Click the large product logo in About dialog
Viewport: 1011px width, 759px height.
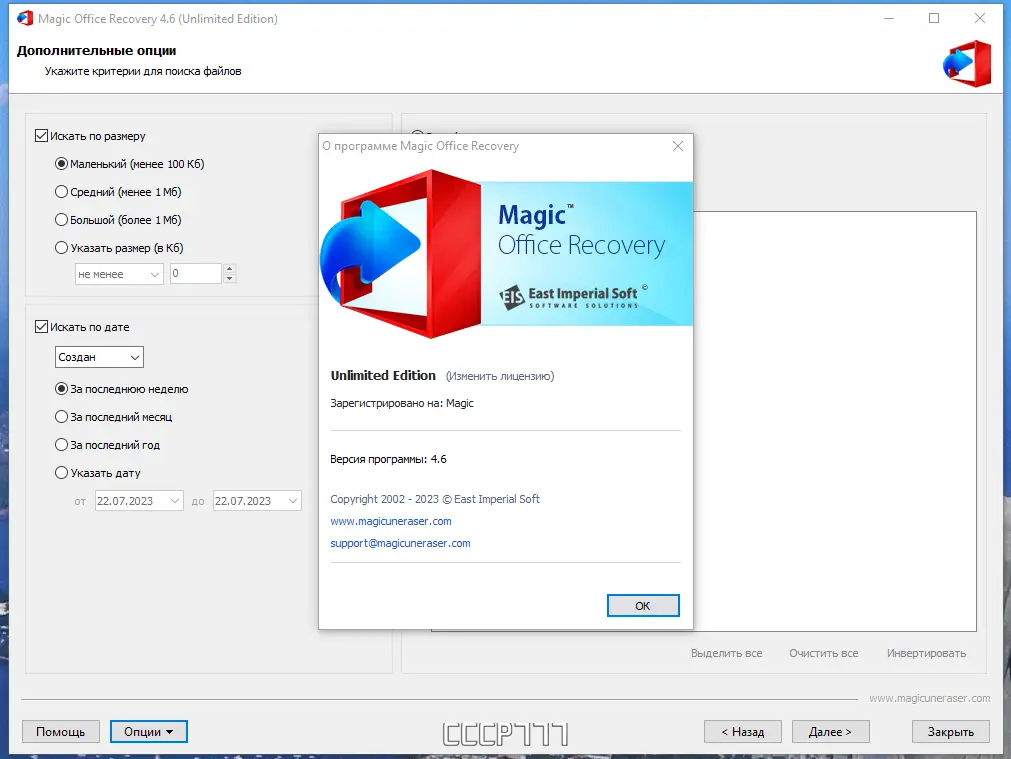[400, 253]
